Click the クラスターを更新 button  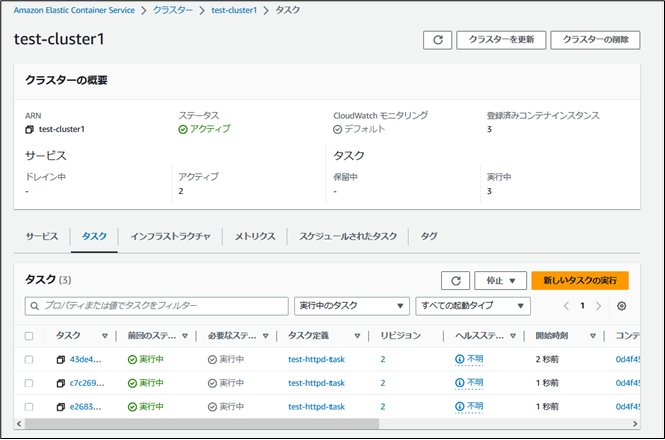[501, 40]
